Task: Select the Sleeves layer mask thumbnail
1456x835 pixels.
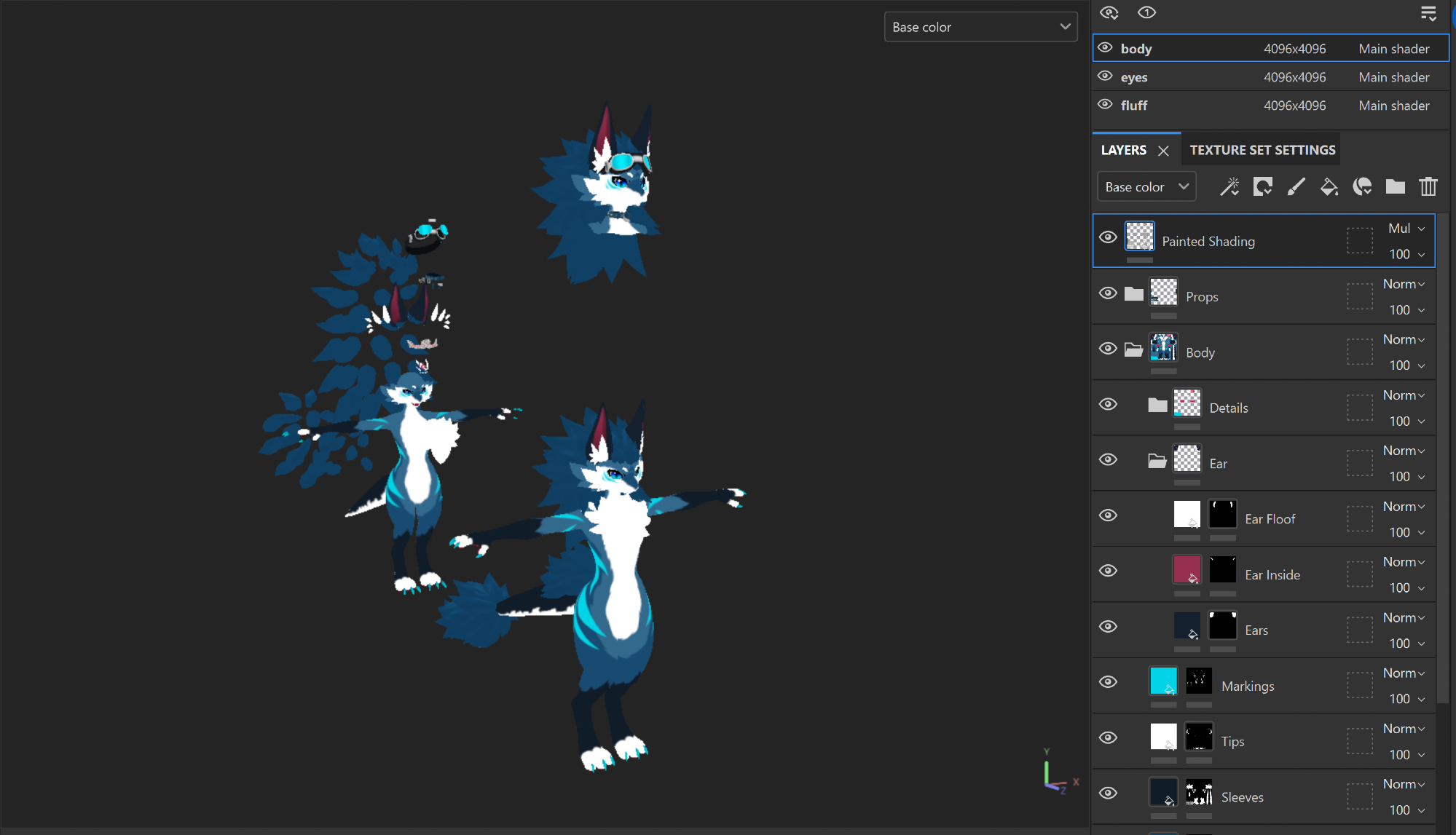Action: tap(1199, 792)
